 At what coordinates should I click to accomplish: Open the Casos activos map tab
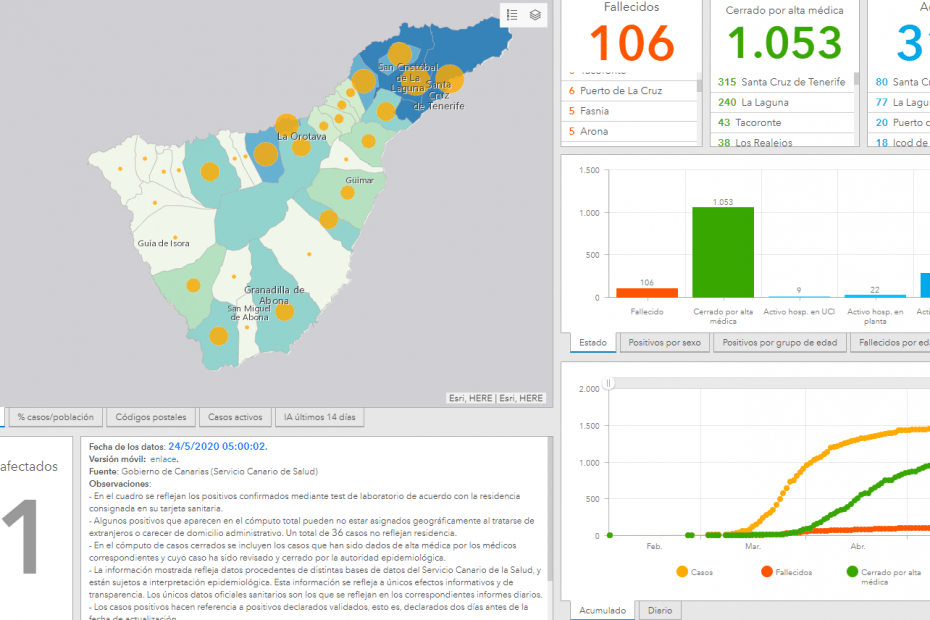click(235, 417)
